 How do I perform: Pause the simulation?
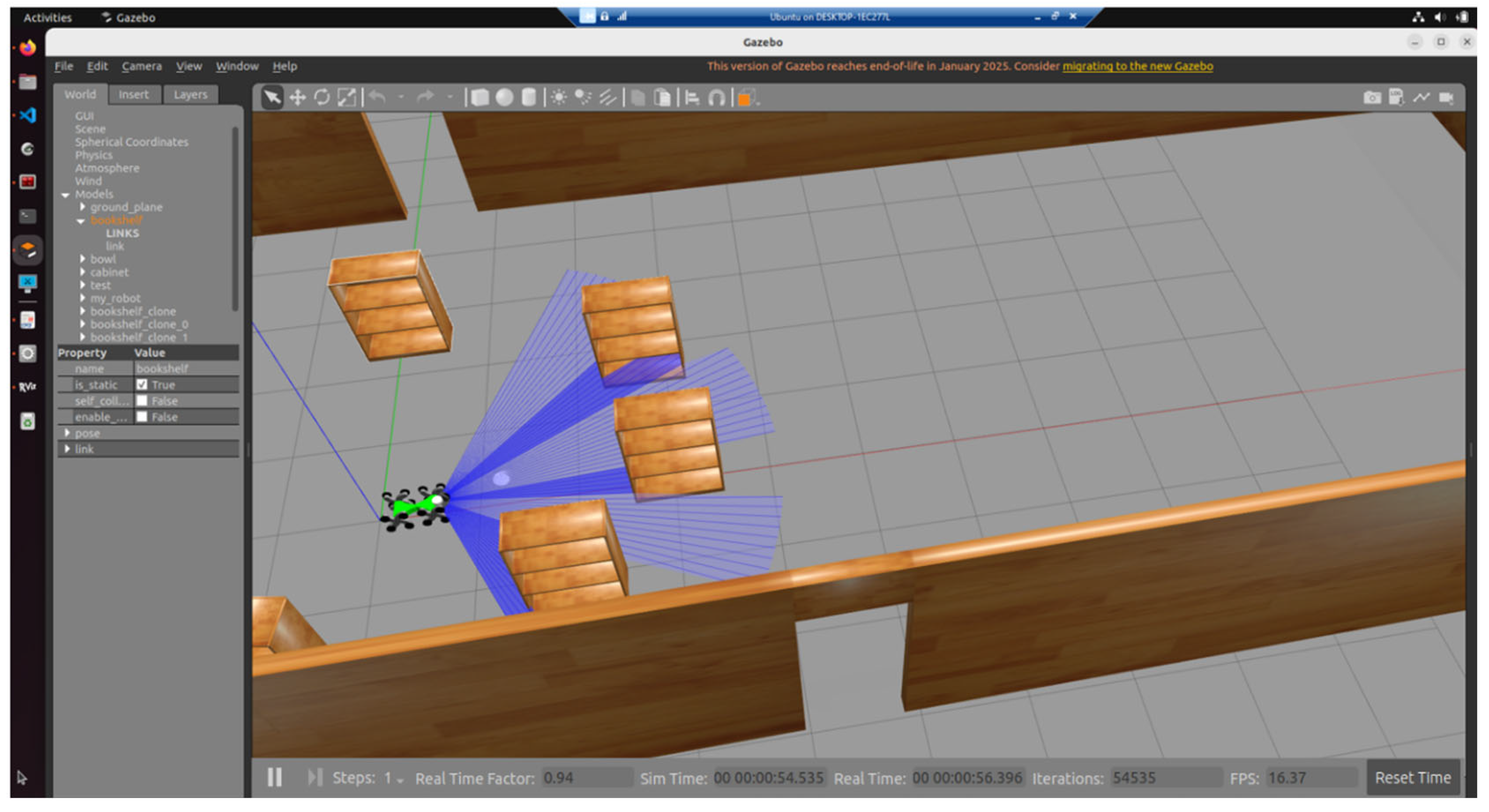[x=275, y=777]
